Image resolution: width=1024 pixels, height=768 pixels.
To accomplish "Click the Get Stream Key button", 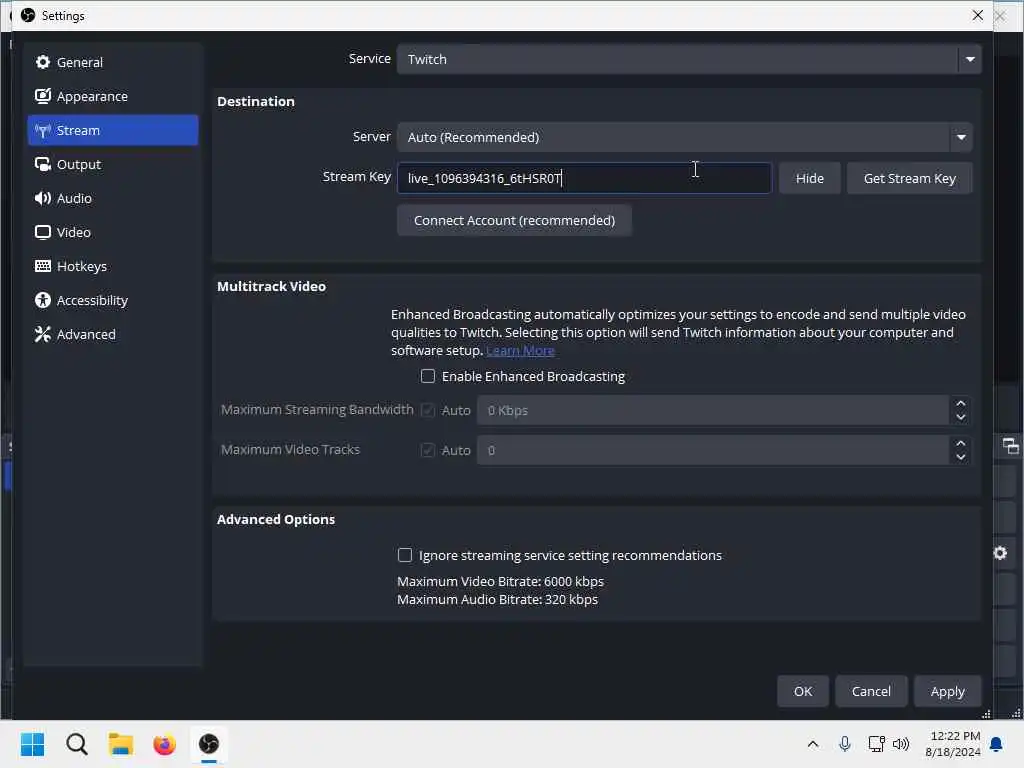I will point(909,178).
